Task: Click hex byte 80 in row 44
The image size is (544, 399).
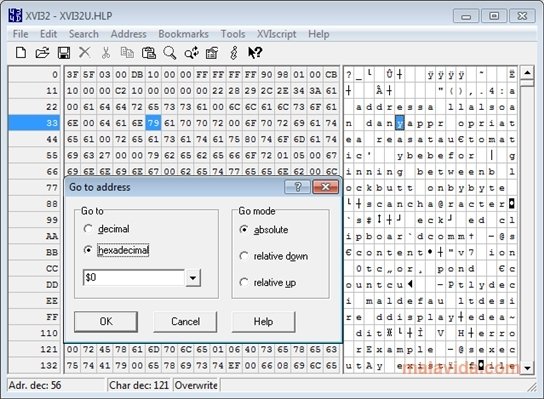Action: coord(250,139)
